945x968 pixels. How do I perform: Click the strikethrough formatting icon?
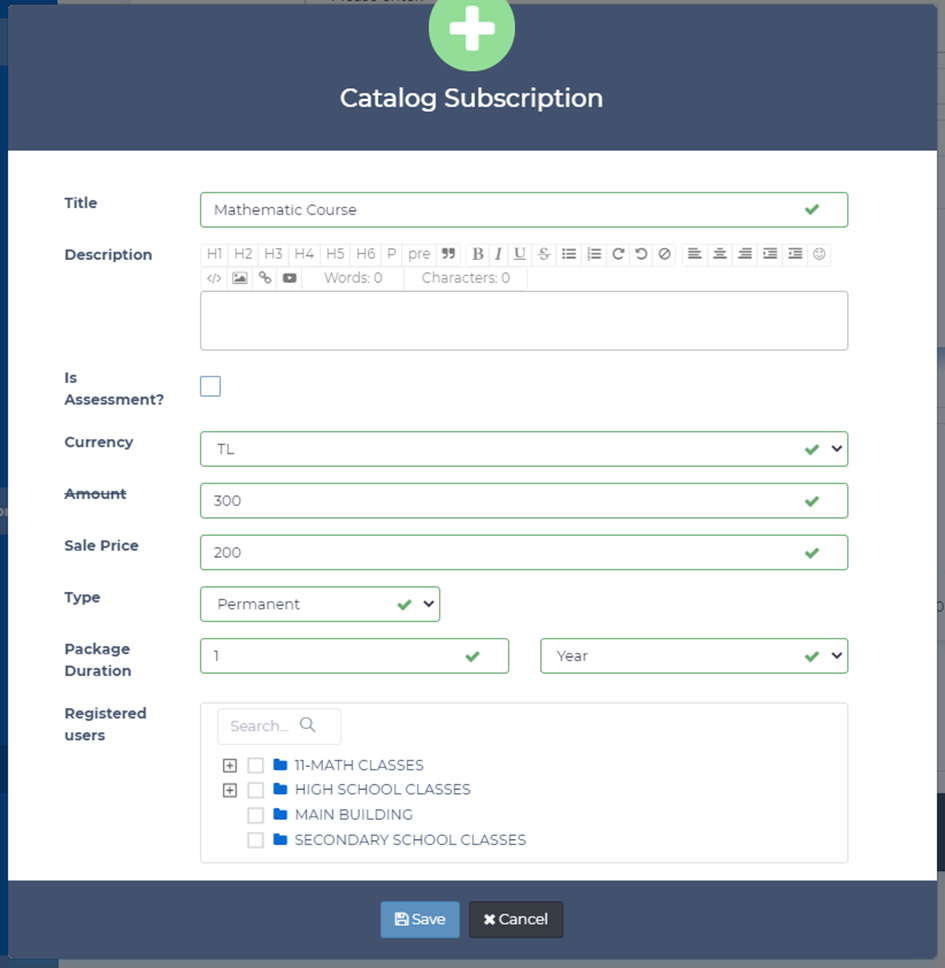point(543,254)
